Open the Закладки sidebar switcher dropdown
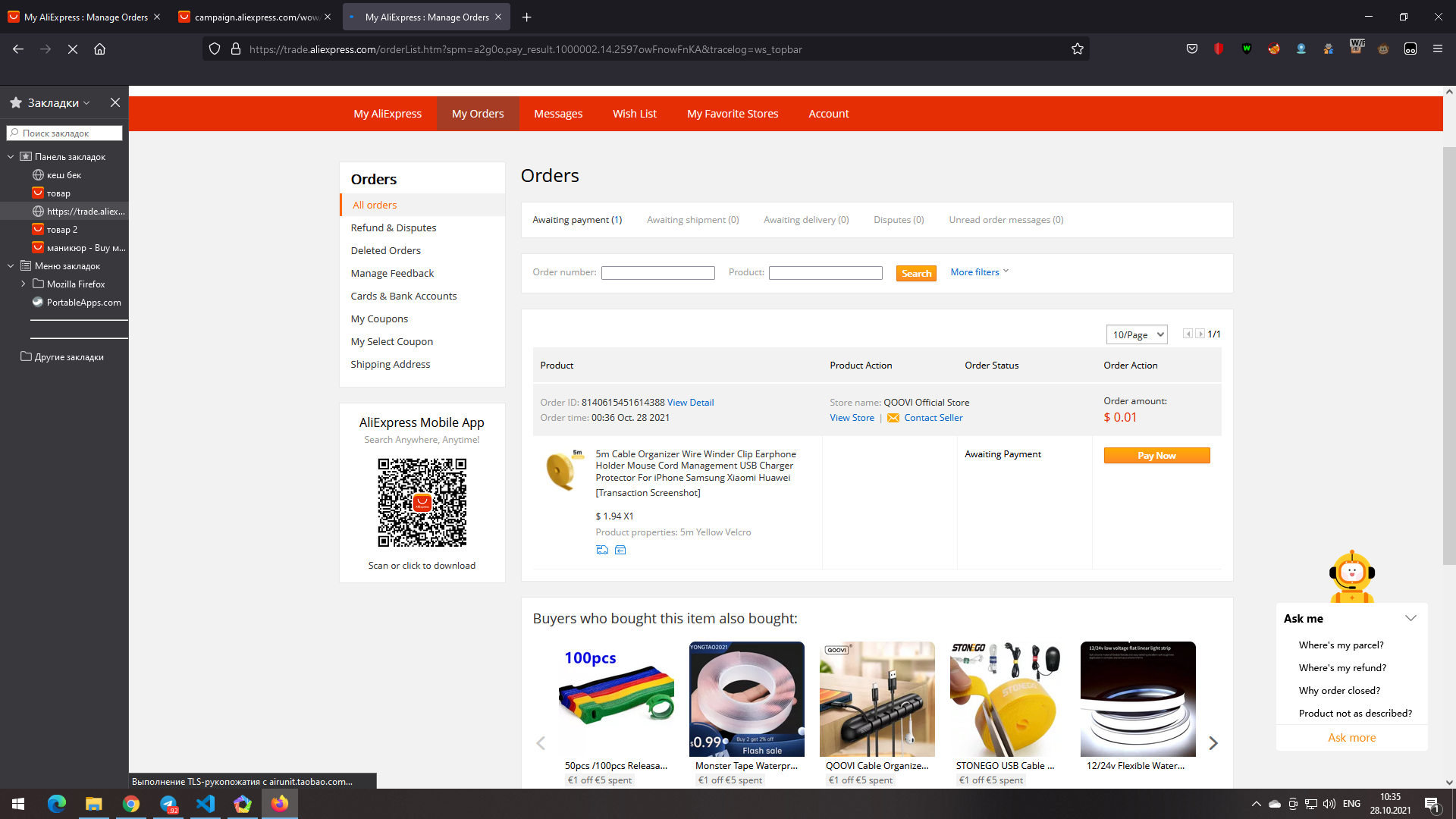Image resolution: width=1456 pixels, height=819 pixels. [x=59, y=102]
